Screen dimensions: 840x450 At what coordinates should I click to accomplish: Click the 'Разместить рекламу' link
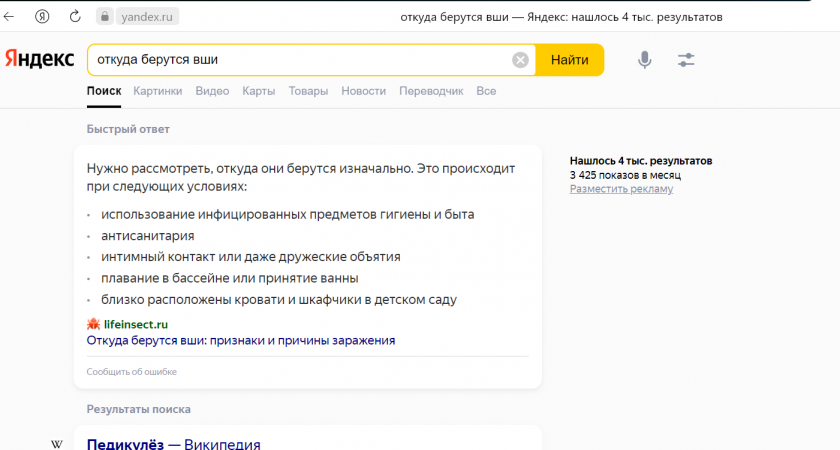pos(621,189)
